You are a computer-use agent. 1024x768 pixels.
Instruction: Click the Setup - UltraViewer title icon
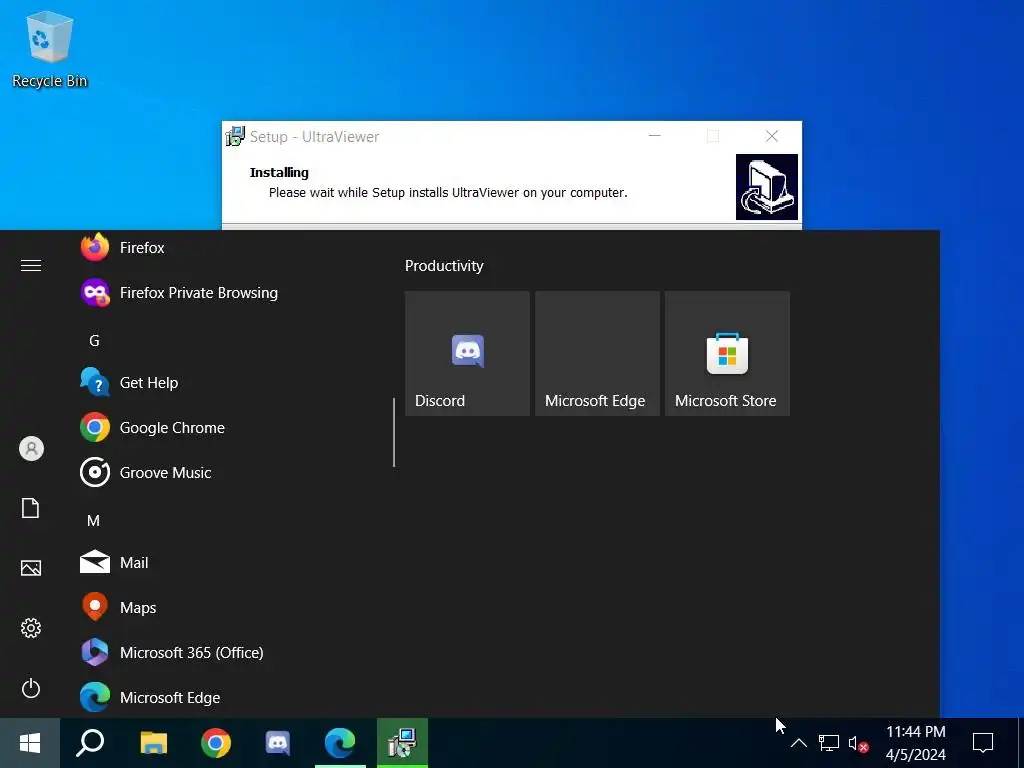(235, 136)
